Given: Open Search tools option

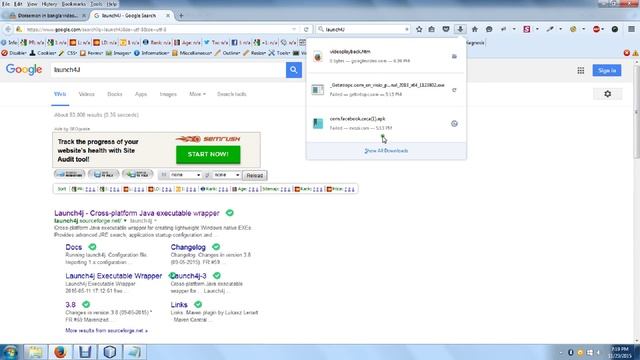Looking at the screenshot, I should pos(231,94).
